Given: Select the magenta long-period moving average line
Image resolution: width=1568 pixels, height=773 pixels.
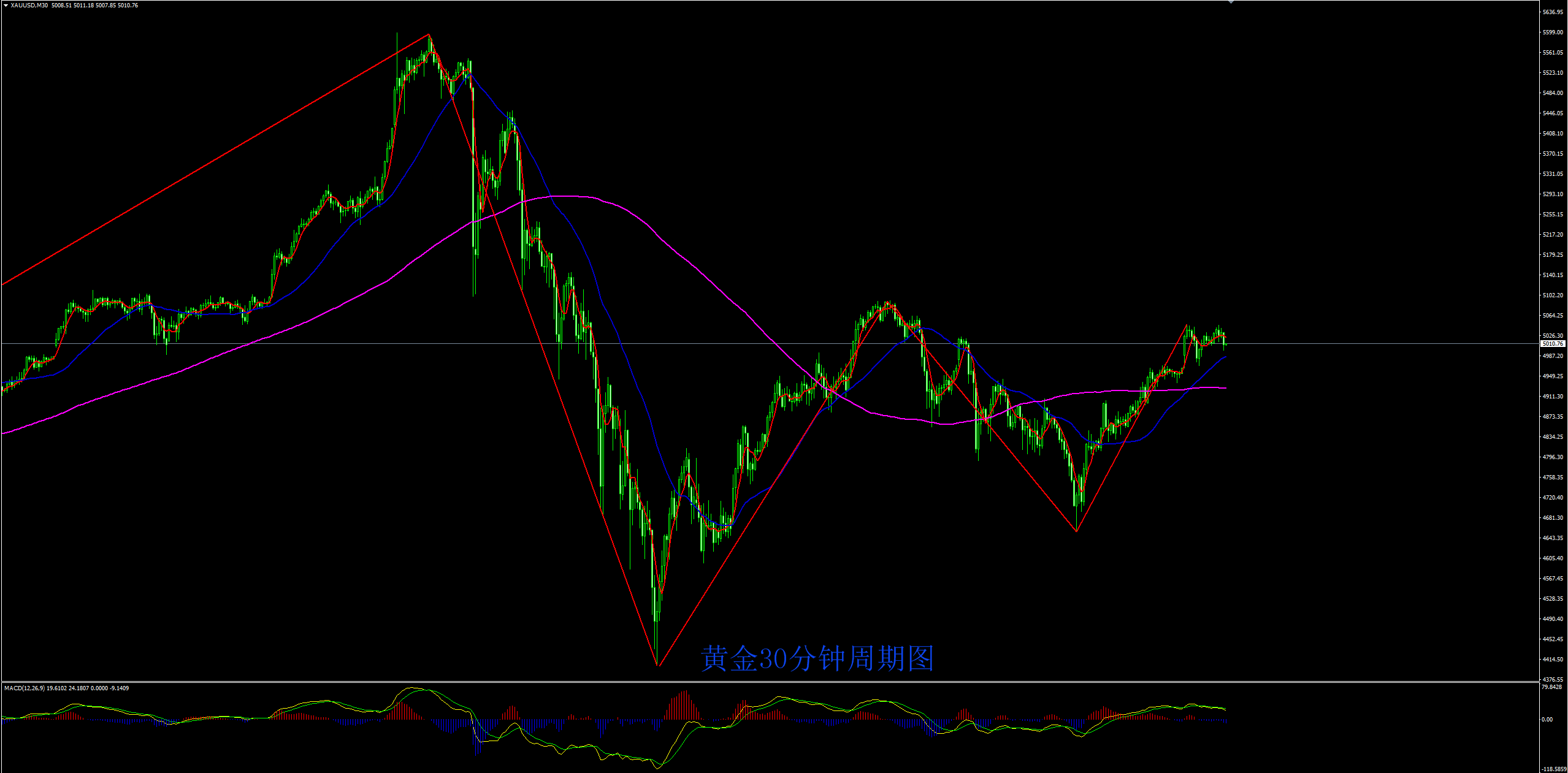Looking at the screenshot, I should click(x=570, y=196).
